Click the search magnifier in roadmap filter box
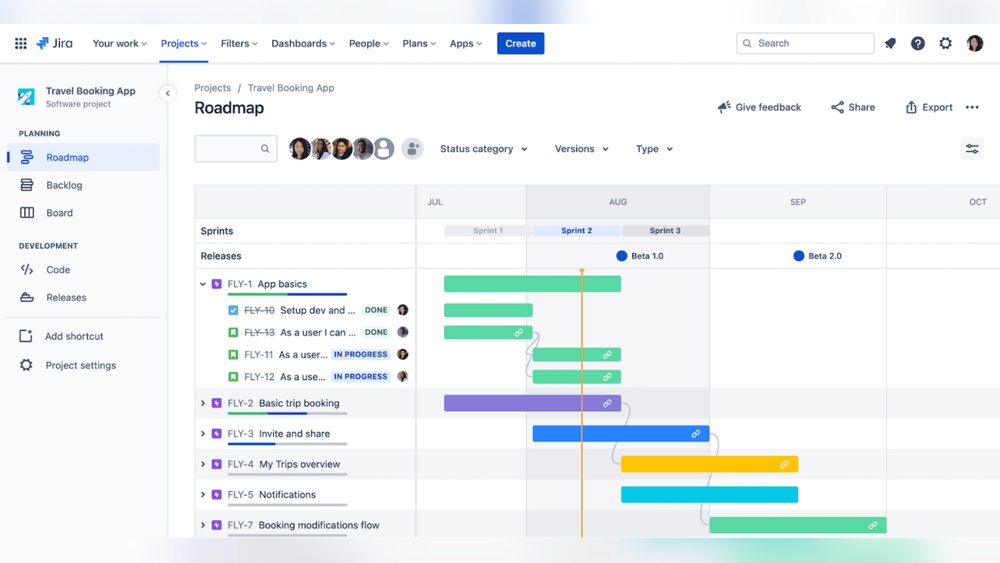Viewport: 1000px width, 563px height. 265,149
